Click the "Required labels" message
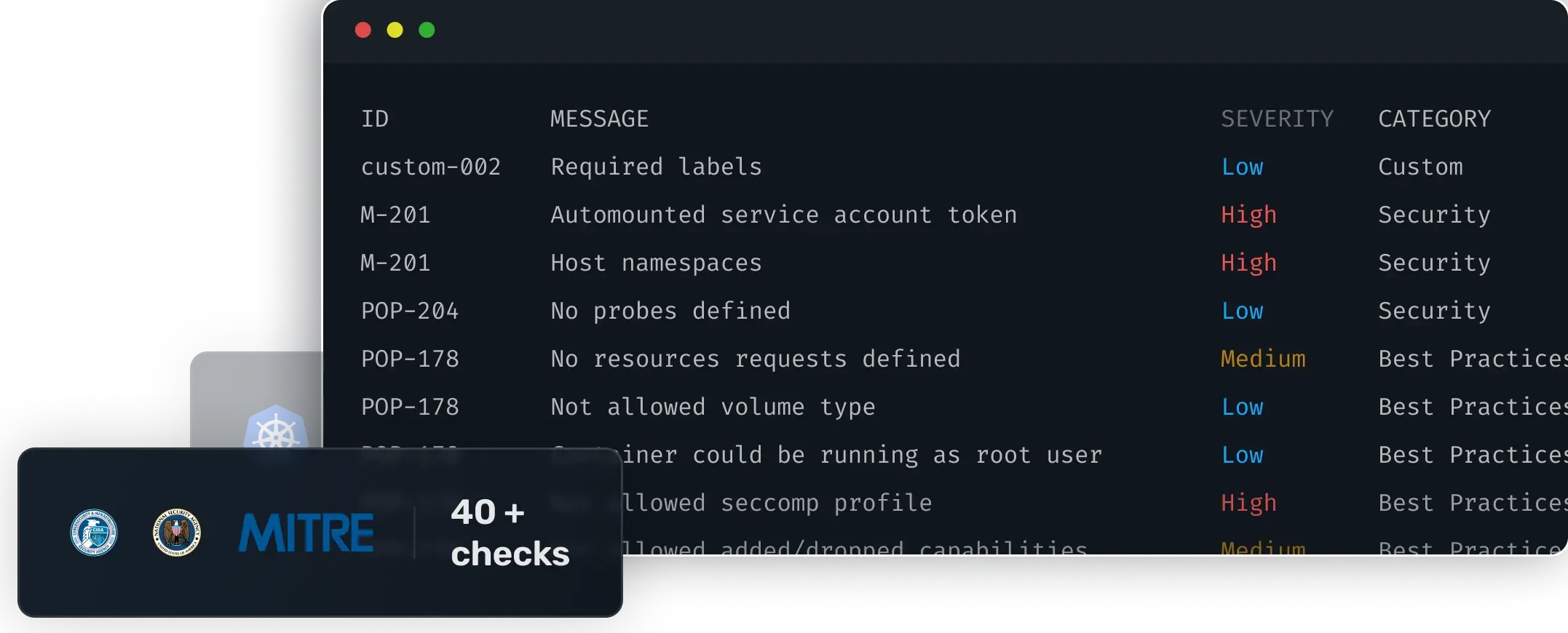The image size is (1568, 633). (656, 167)
